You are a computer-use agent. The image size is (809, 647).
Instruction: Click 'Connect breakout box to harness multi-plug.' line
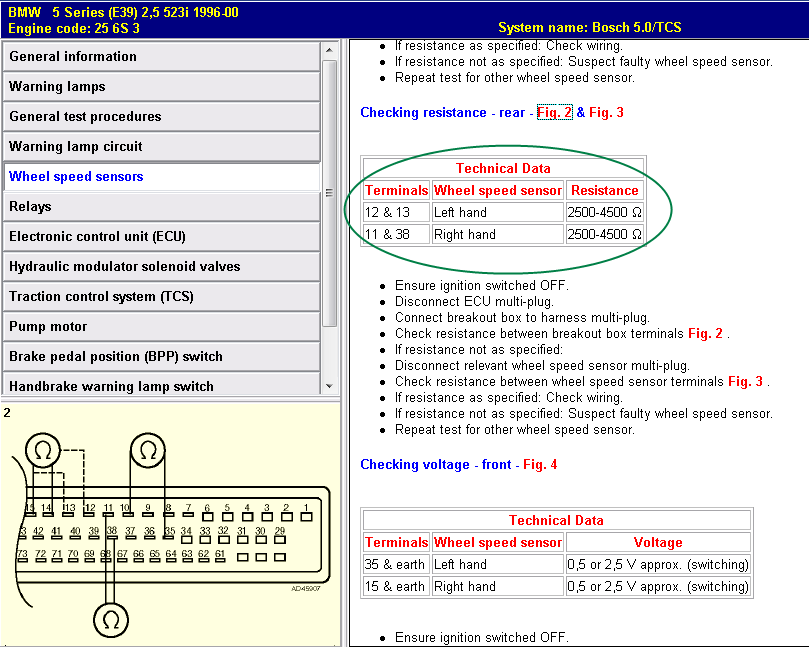point(522,317)
